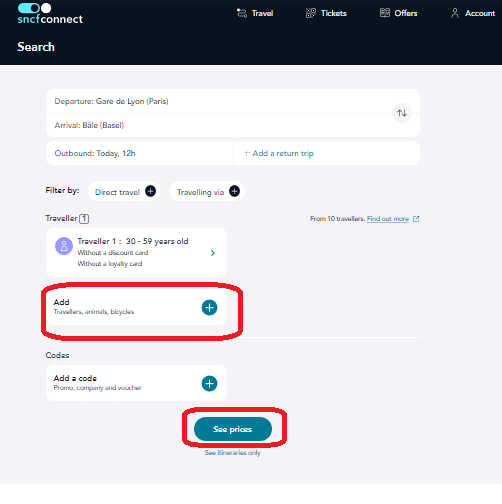
Task: Swap departure and arrival stations
Action: pos(402,113)
